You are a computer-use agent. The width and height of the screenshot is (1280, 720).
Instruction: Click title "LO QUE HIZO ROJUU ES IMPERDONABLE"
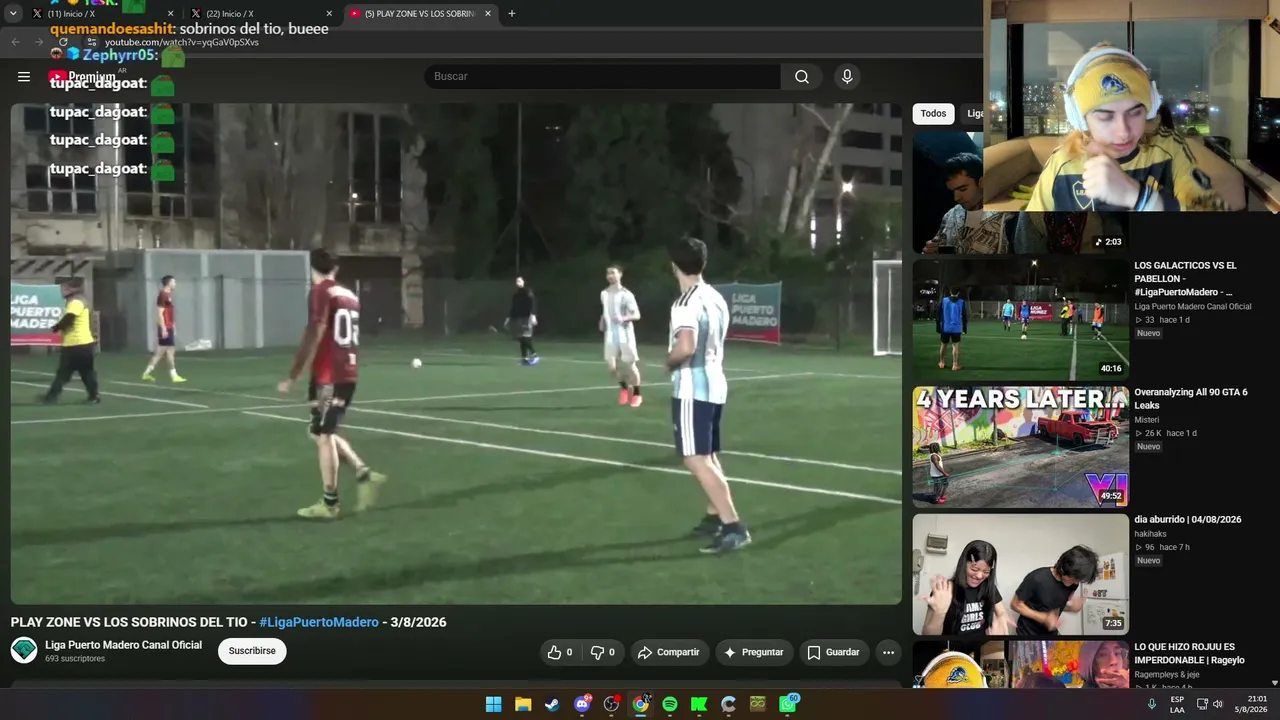pyautogui.click(x=1190, y=653)
